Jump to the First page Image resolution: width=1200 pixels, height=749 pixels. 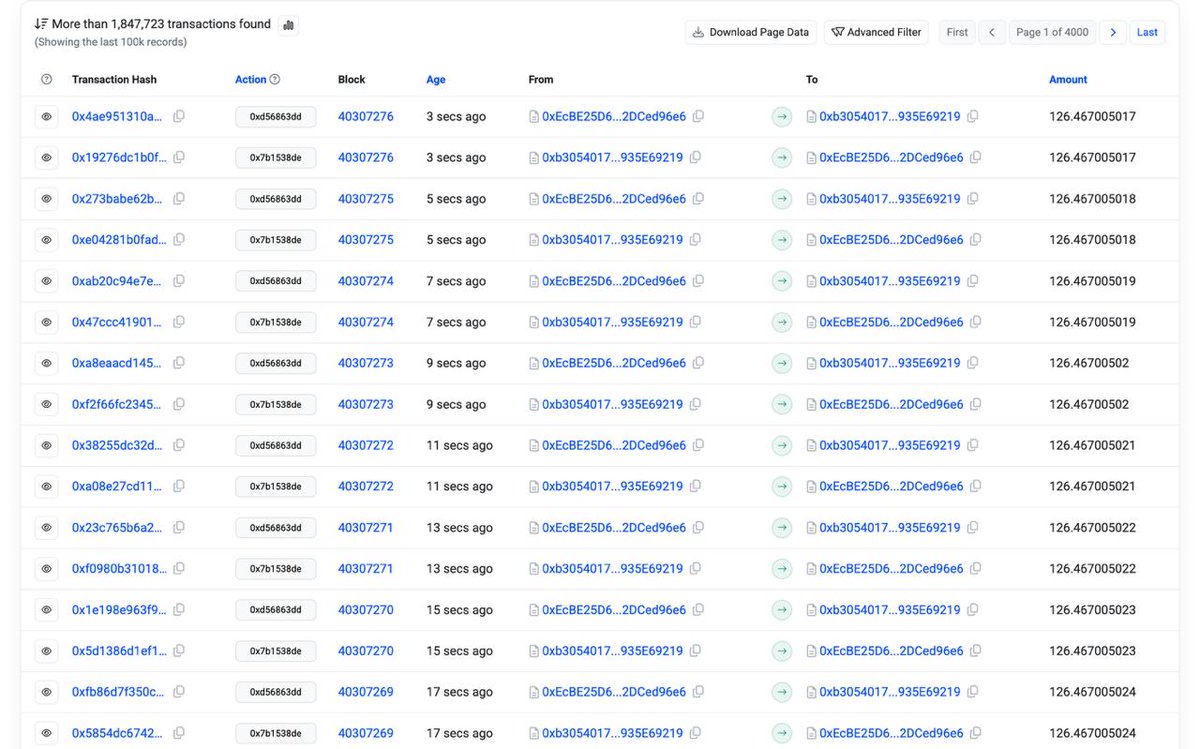click(957, 32)
